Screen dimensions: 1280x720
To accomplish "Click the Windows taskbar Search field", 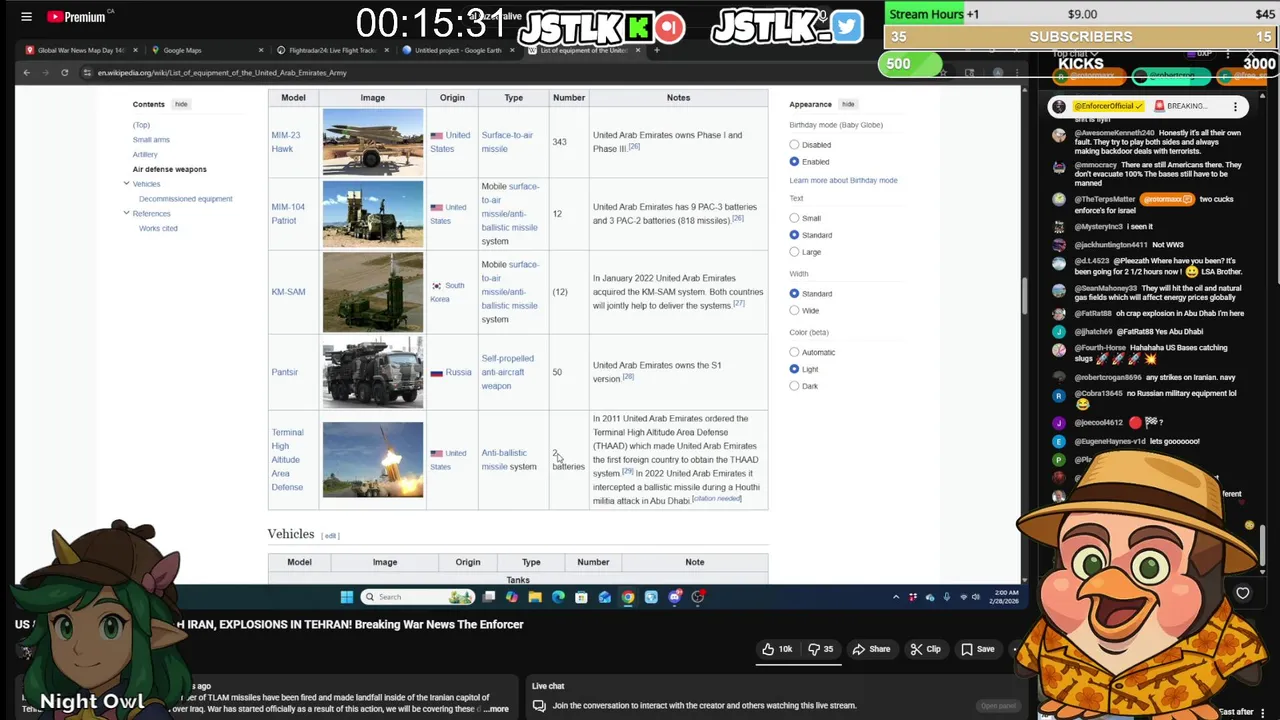I will (x=417, y=597).
